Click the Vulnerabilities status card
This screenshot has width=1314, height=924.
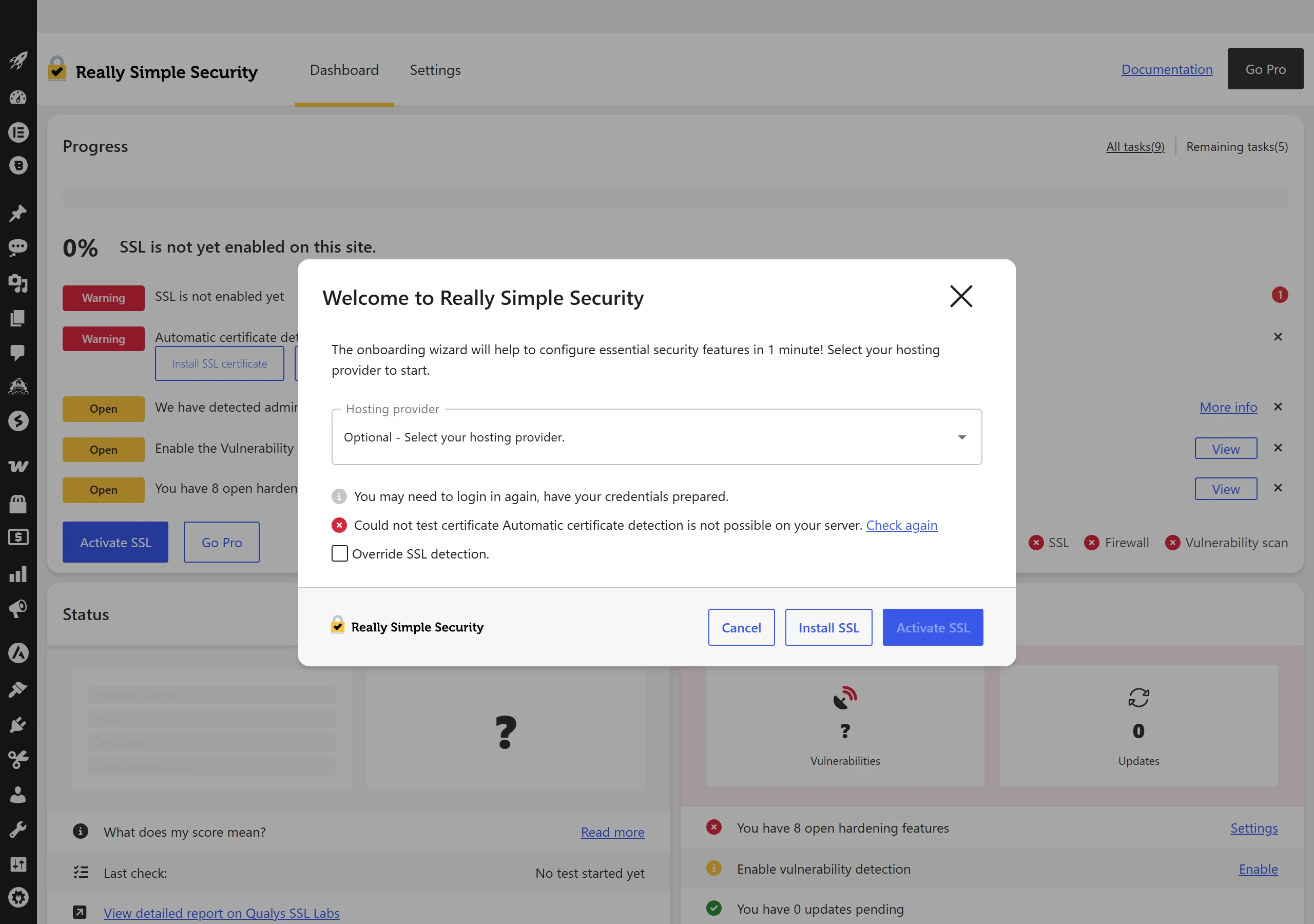click(x=845, y=726)
